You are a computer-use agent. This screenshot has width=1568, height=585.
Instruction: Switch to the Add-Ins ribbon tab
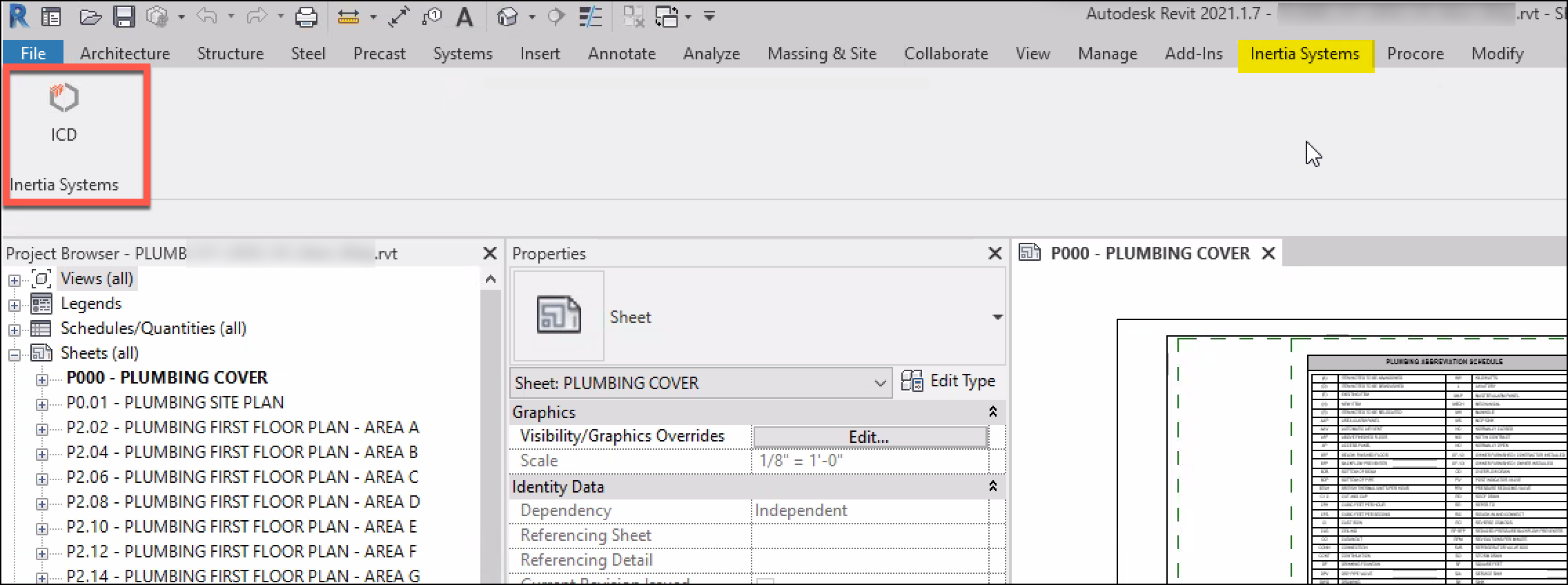(x=1194, y=54)
